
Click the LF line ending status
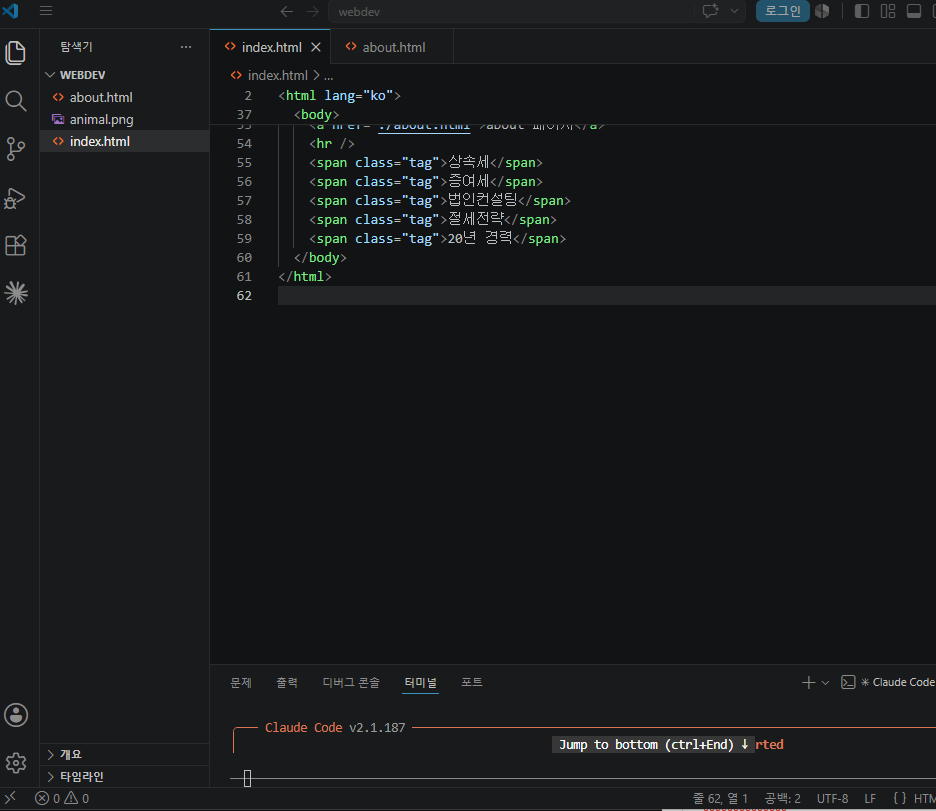[870, 798]
